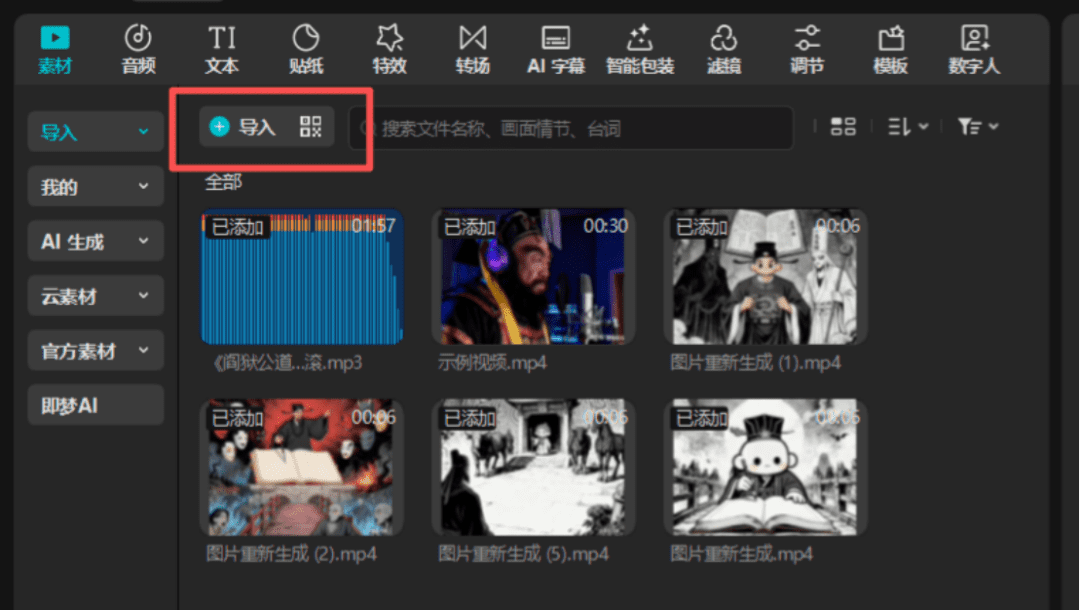Viewport: 1080px width, 610px height.
Task: Select the 文本 (Text) tool icon
Action: [x=222, y=40]
